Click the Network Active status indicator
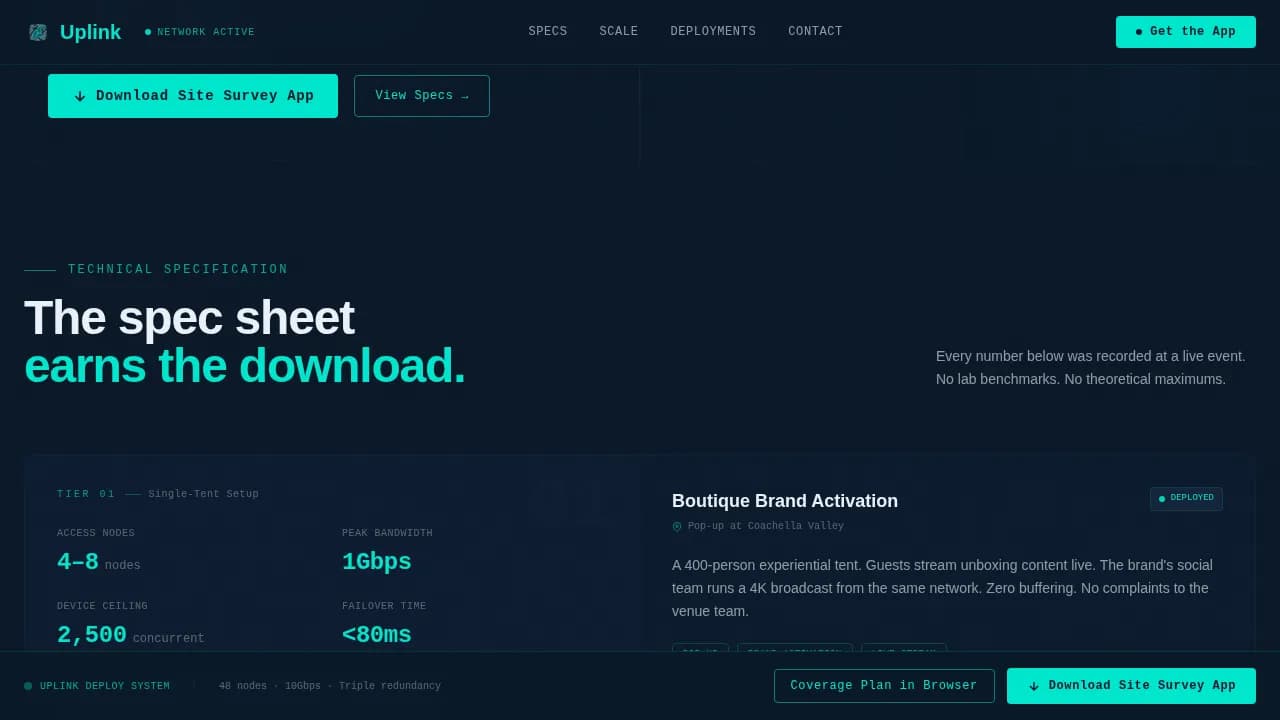This screenshot has width=1280, height=720. [x=200, y=32]
